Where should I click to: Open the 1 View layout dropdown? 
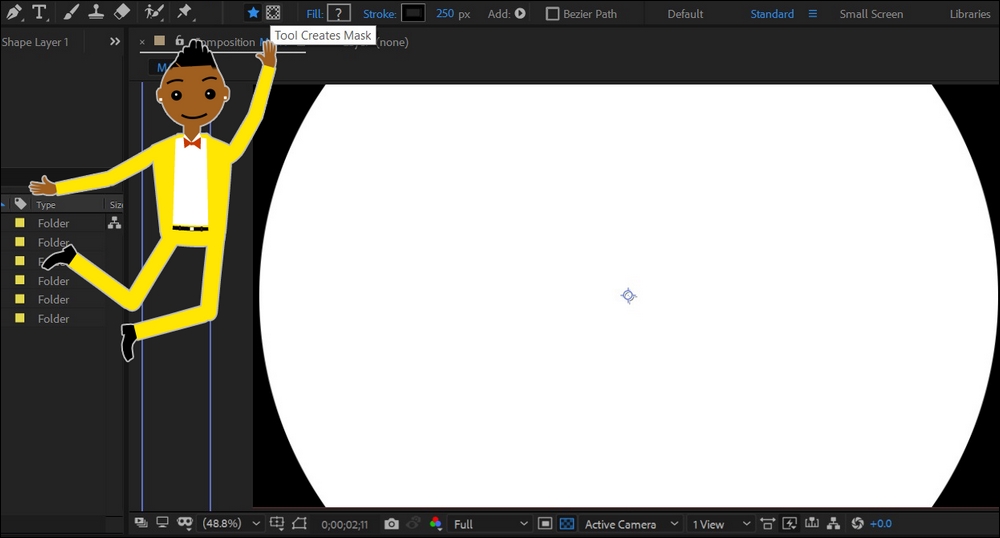click(721, 524)
